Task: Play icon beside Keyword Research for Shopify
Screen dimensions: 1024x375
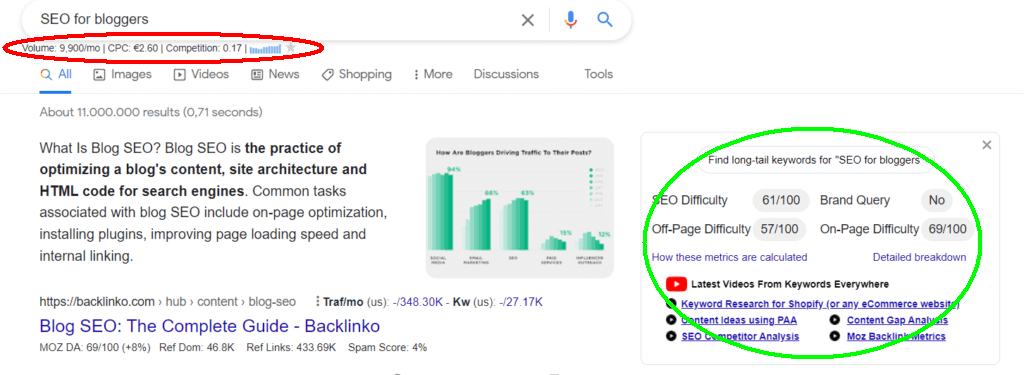Action: tap(671, 304)
